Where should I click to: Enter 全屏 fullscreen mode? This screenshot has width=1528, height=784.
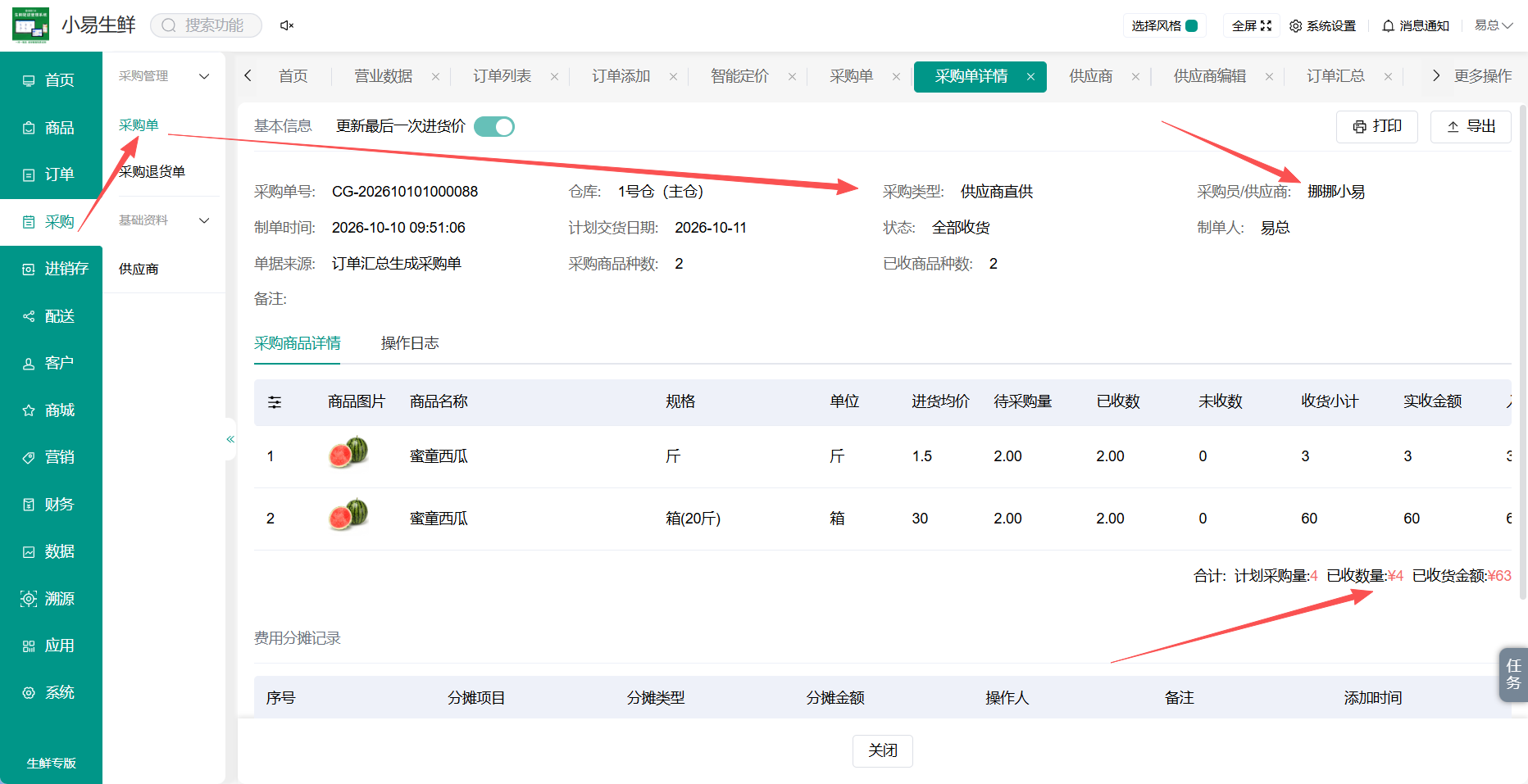pos(1252,26)
